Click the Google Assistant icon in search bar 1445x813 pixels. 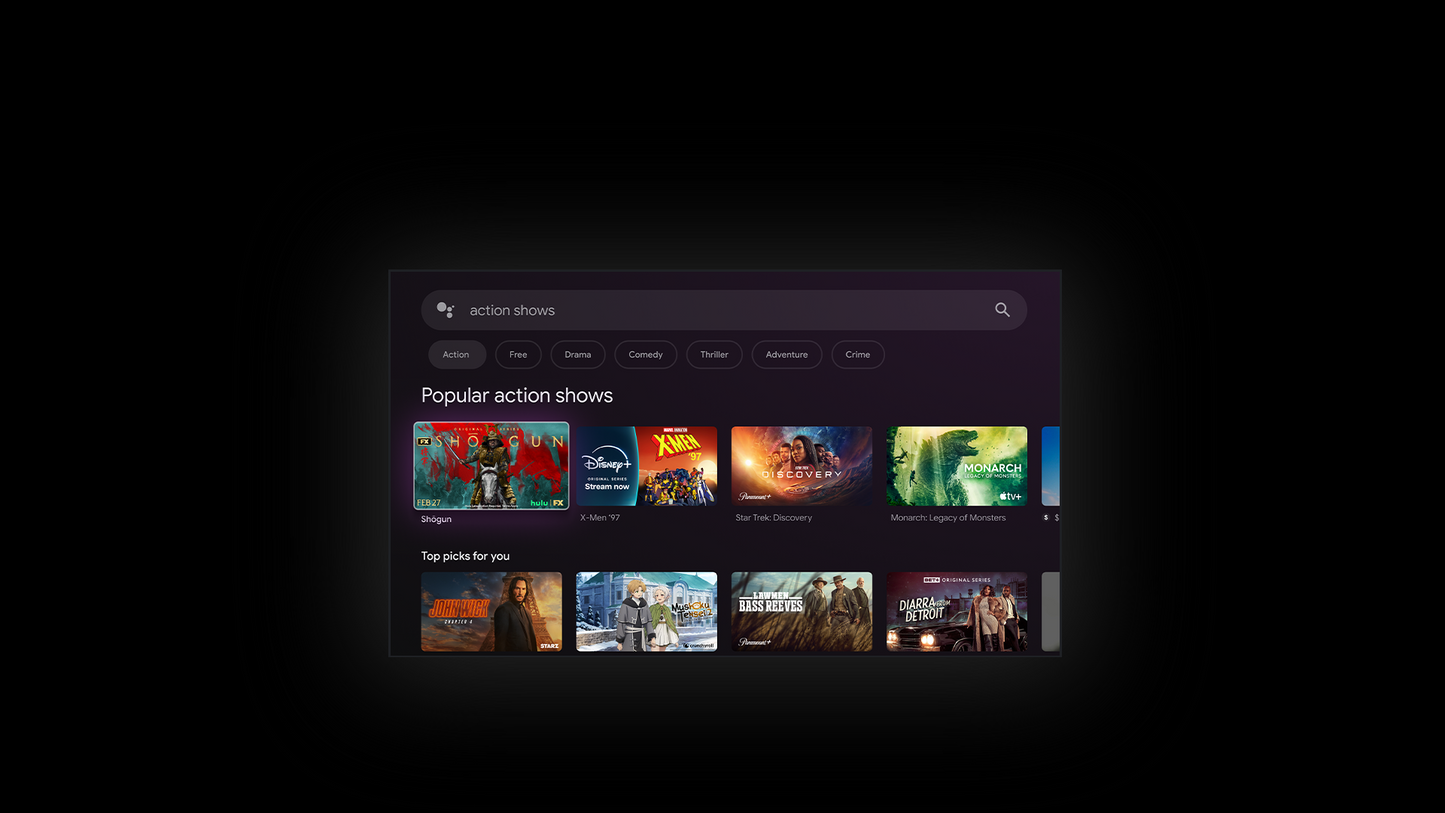point(446,310)
